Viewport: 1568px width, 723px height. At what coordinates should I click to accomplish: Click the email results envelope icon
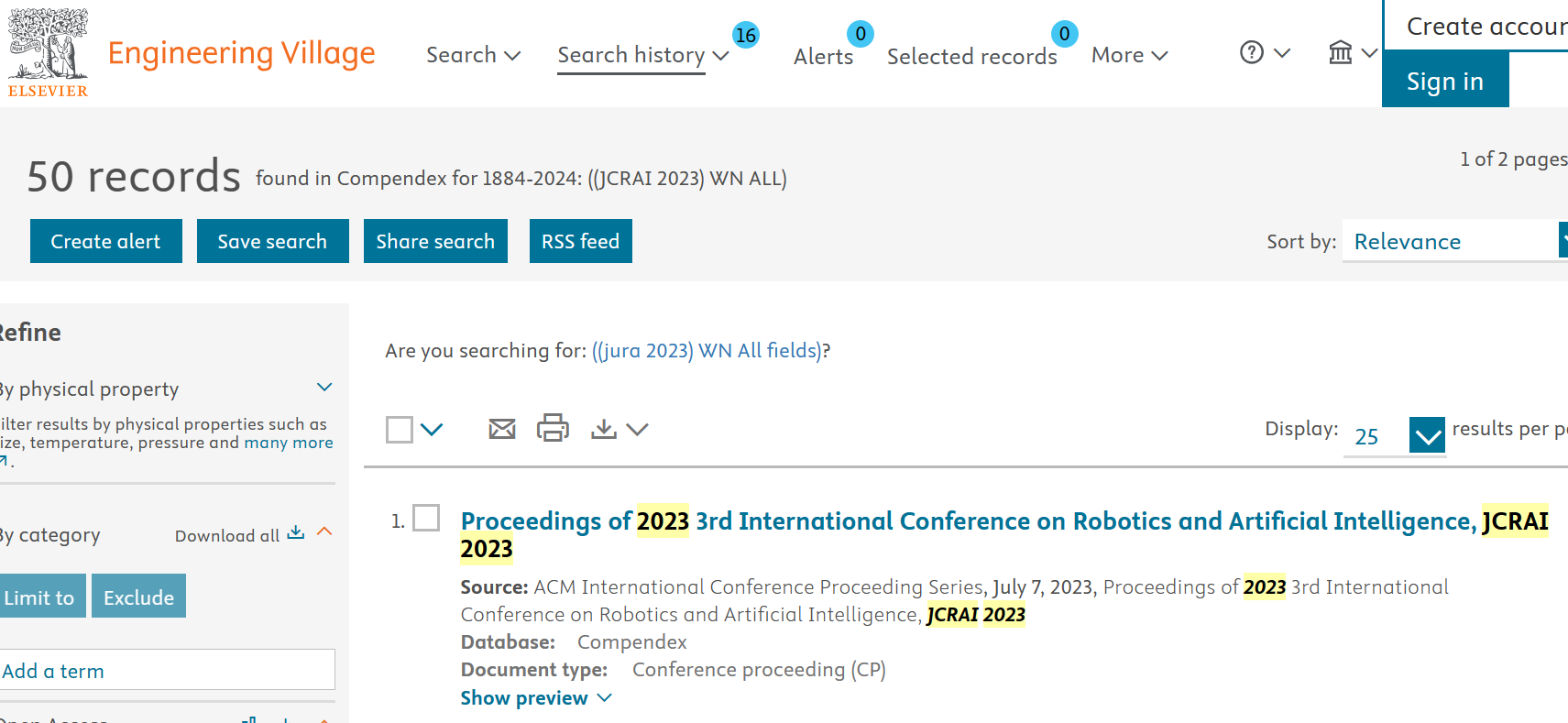[501, 429]
